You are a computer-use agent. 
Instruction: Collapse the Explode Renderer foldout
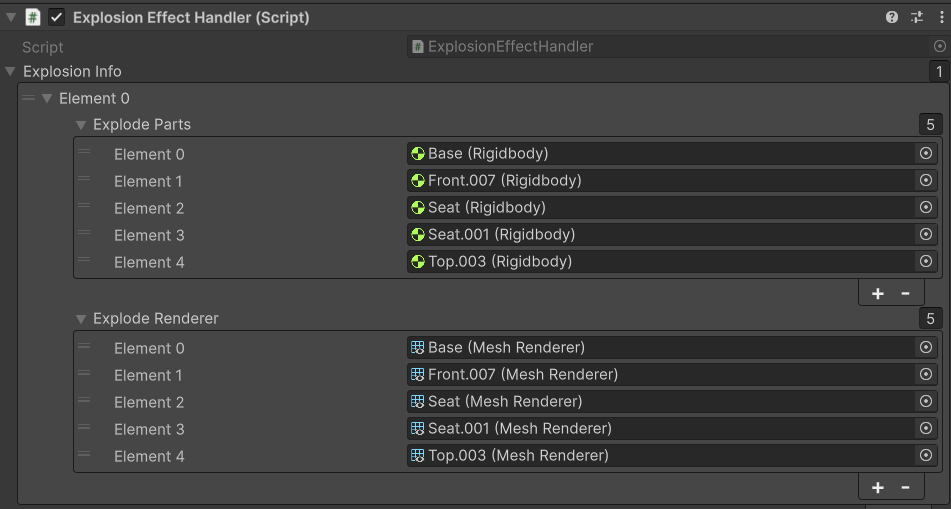(81, 319)
